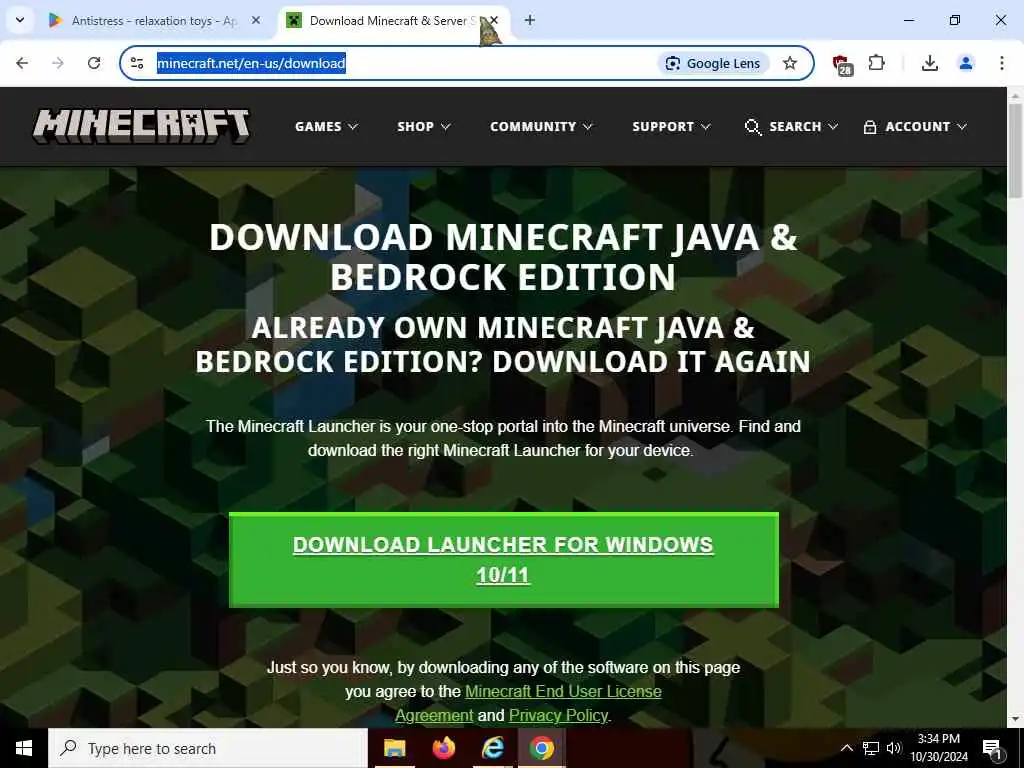
Task: Open the tab search chevron at top left
Action: coord(20,20)
